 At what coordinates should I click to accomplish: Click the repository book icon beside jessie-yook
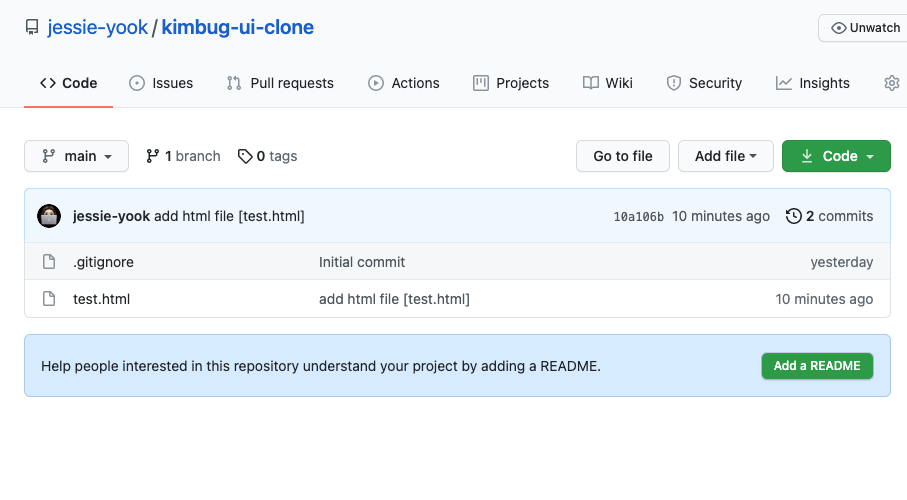[32, 27]
